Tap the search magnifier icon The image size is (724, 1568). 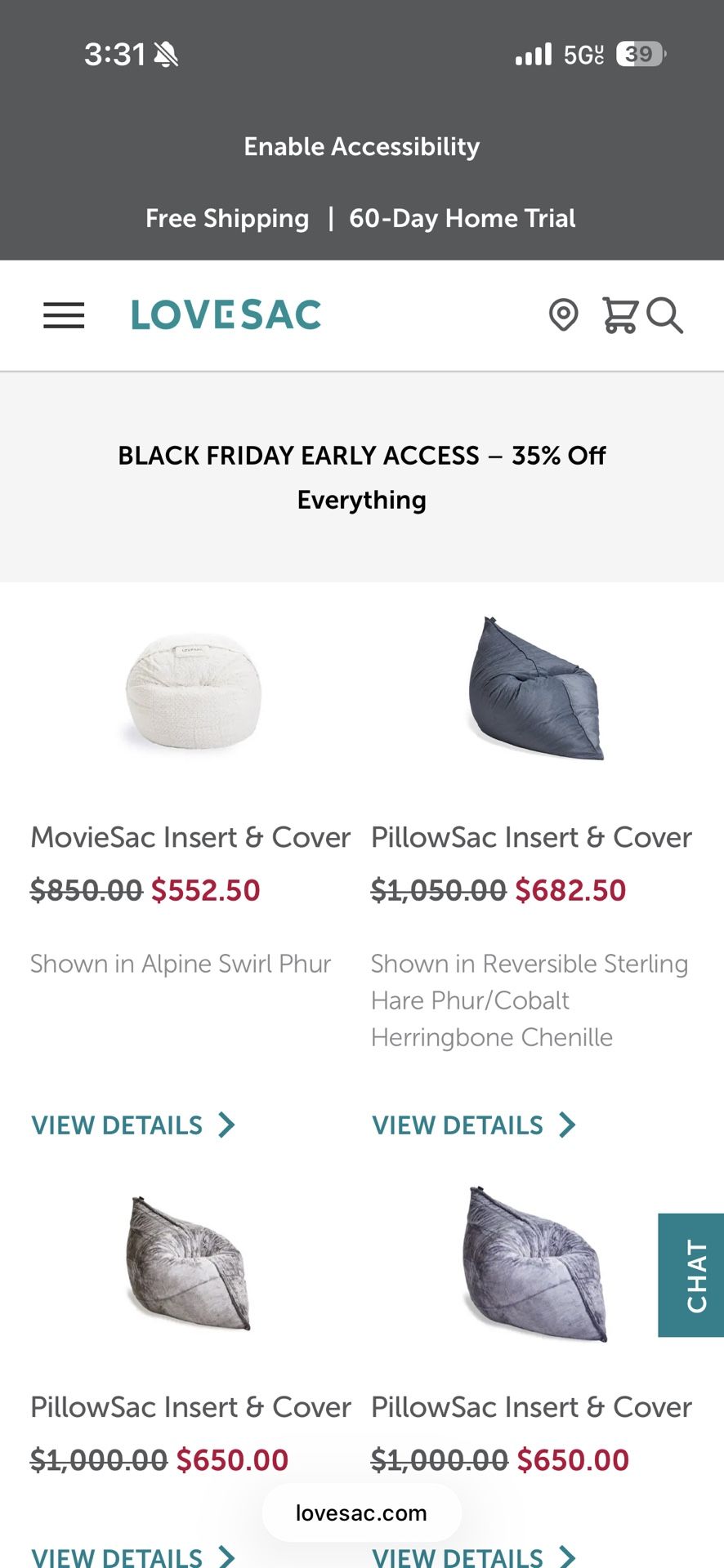(x=664, y=315)
